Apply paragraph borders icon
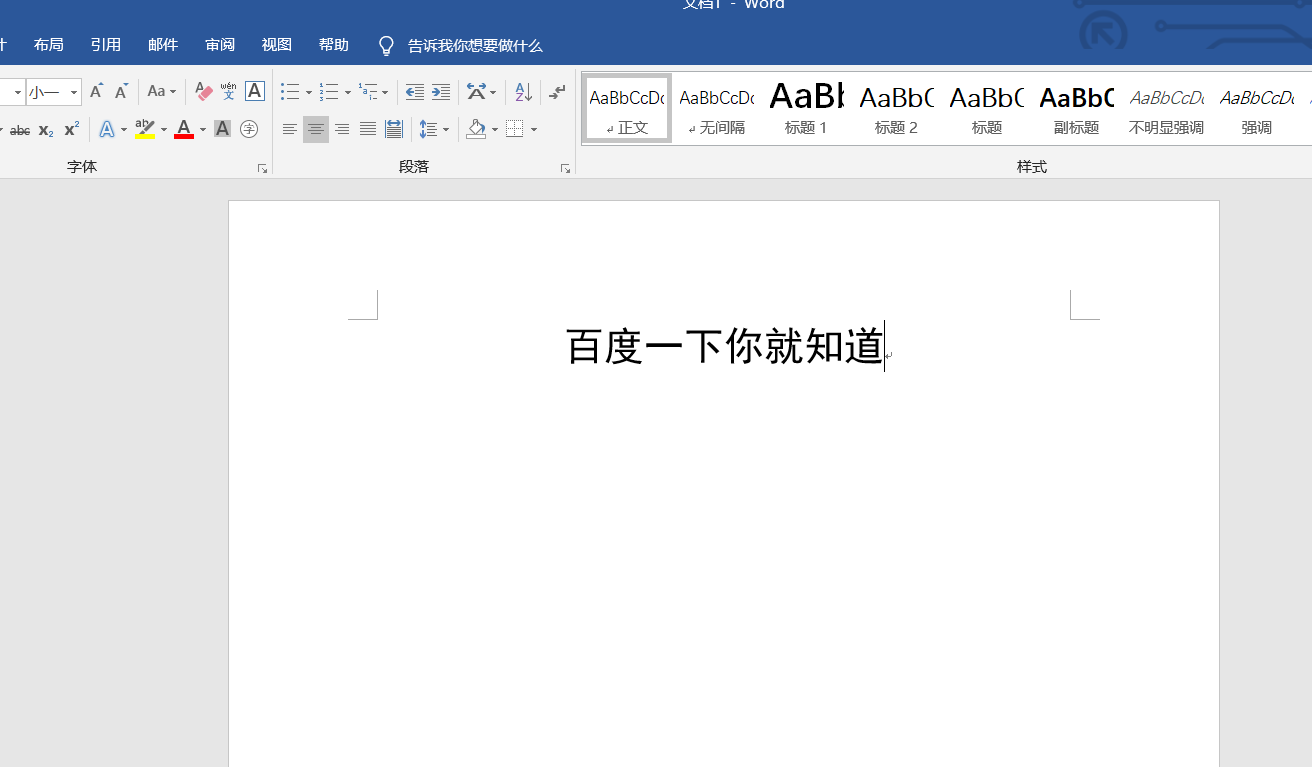The width and height of the screenshot is (1312, 767). (x=515, y=129)
